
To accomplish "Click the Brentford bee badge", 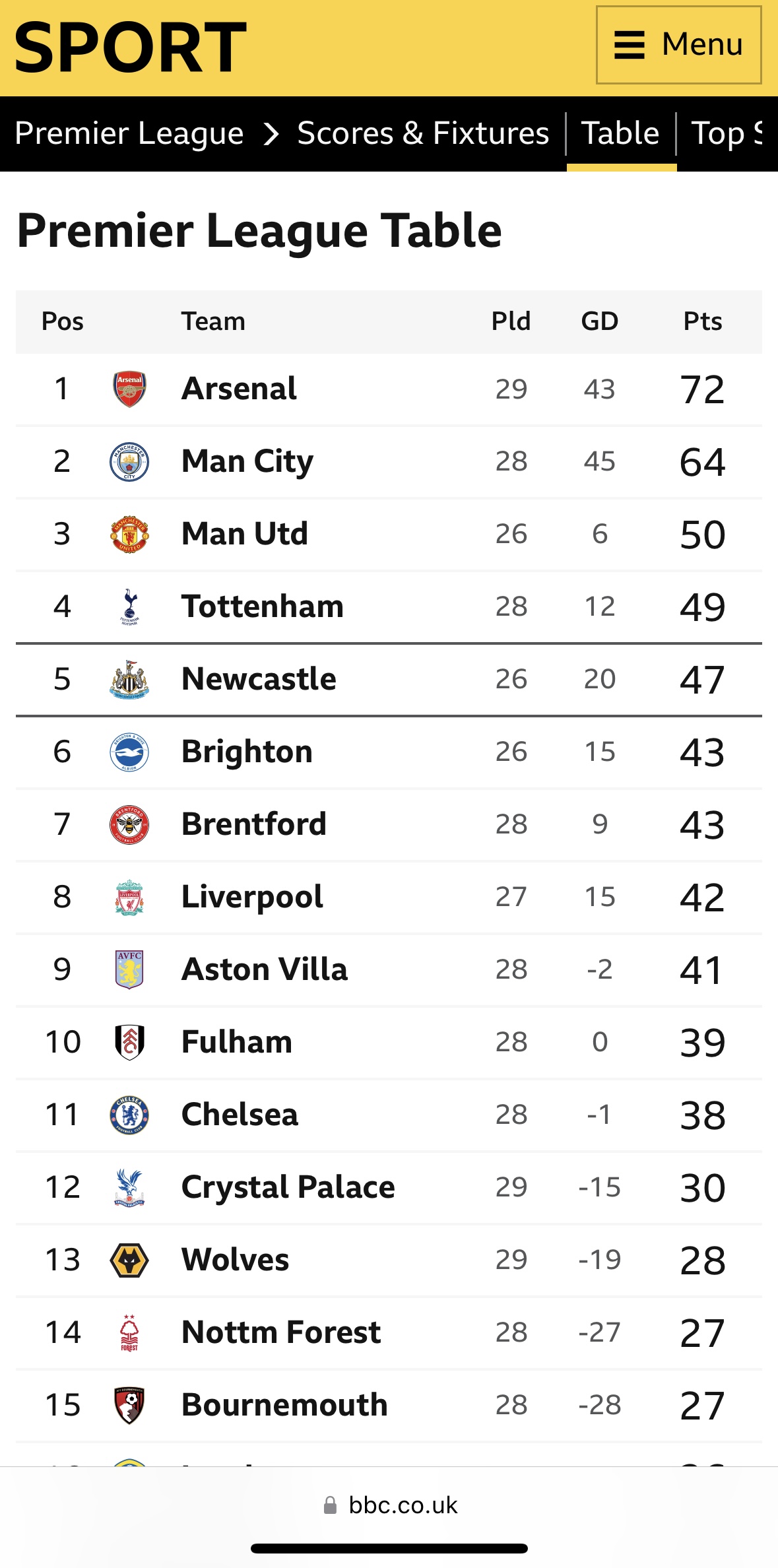I will tap(129, 824).
